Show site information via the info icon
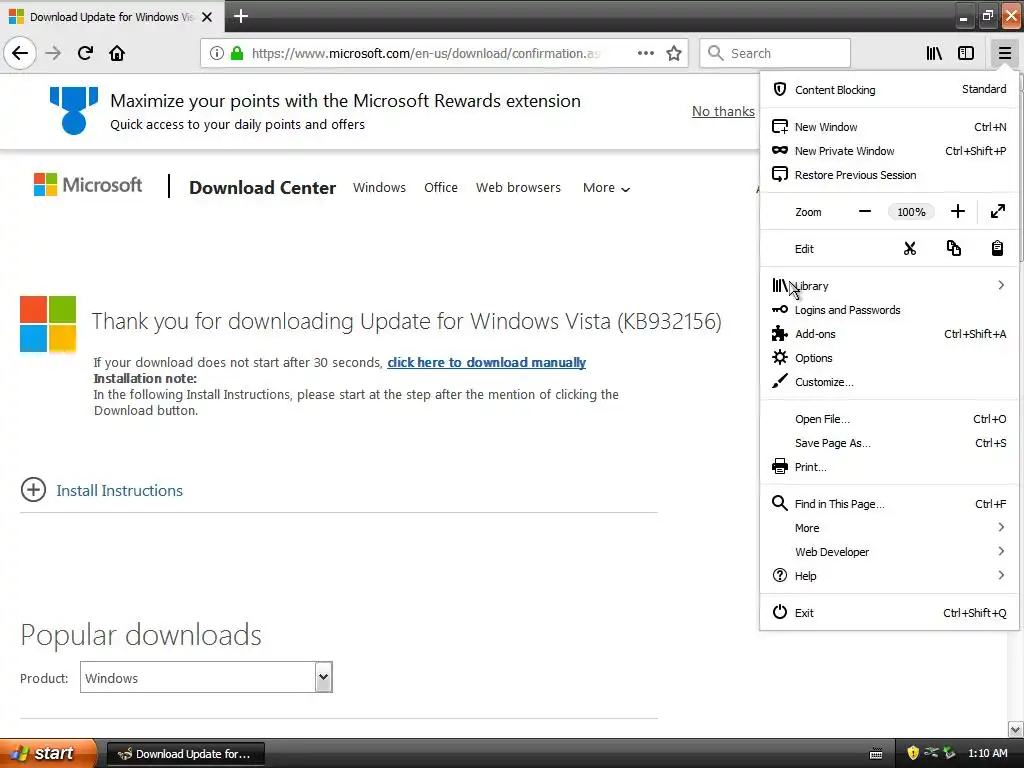 [217, 53]
